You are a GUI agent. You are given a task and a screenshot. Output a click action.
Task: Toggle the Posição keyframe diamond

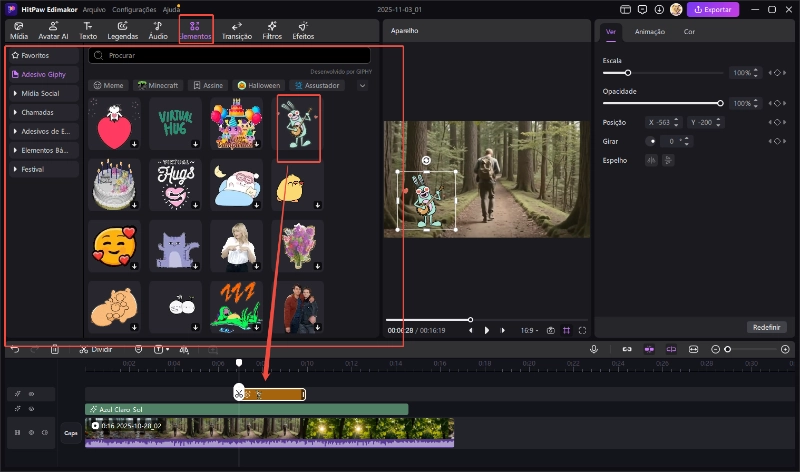coord(777,122)
